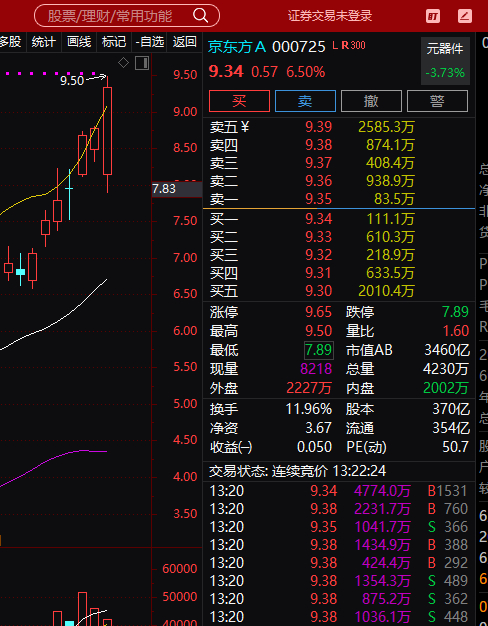Click 换手 value 11.96%
Image resolution: width=488 pixels, height=626 pixels.
point(309,409)
